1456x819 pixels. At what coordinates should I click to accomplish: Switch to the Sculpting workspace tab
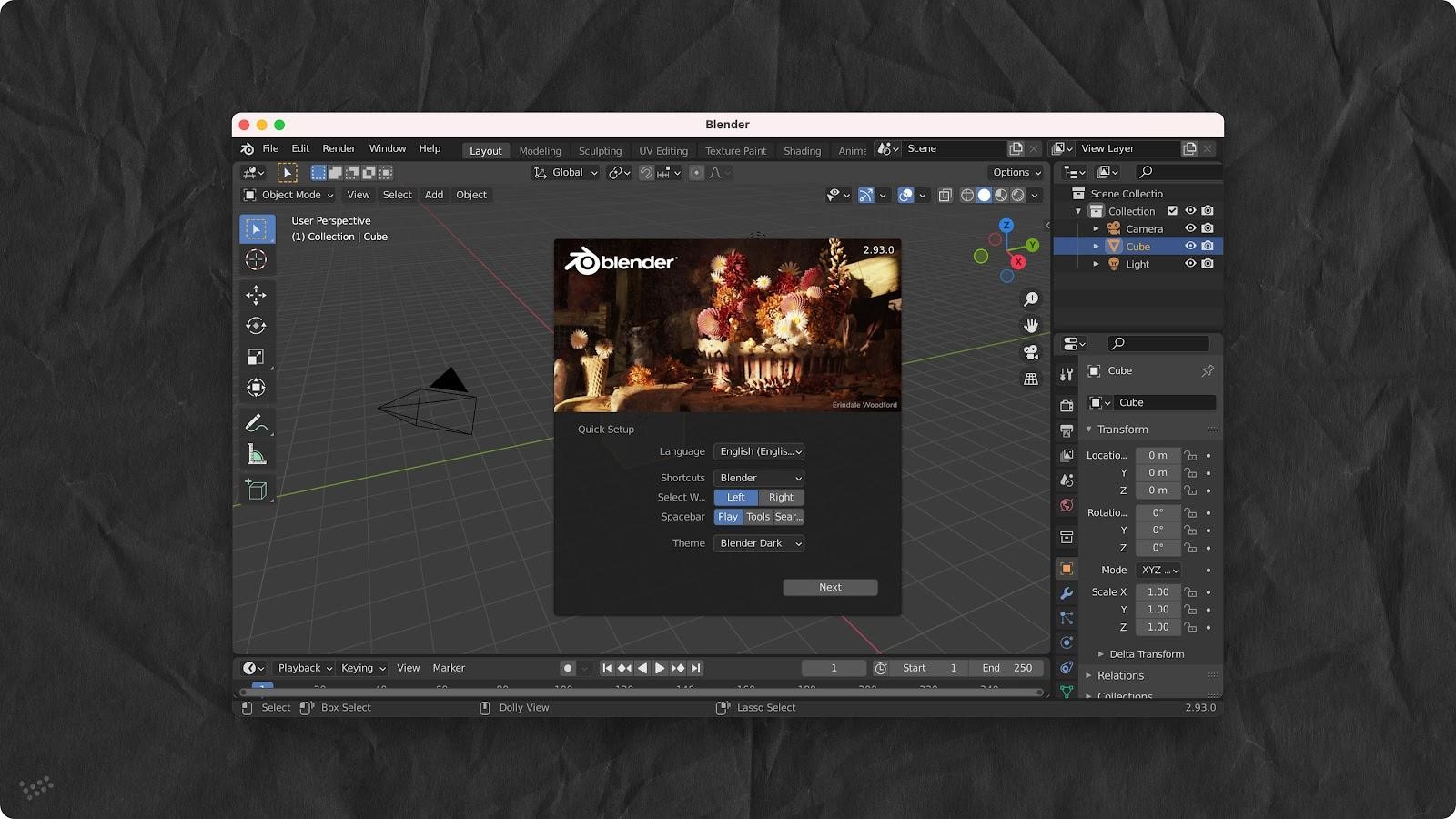[x=601, y=151]
